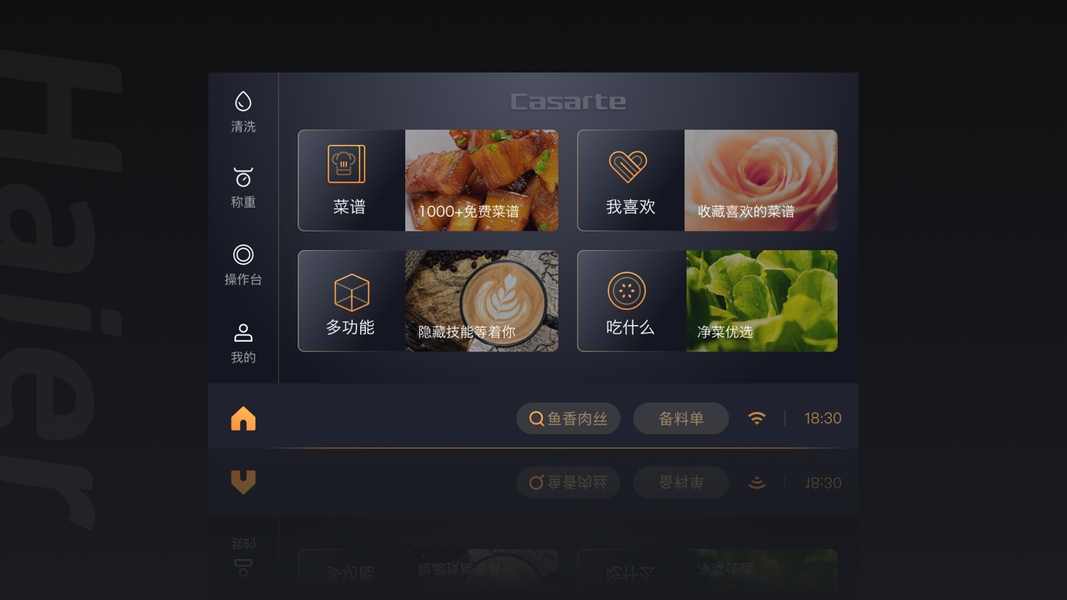
Task: Select the 操作台 console ring icon
Action: tap(243, 254)
